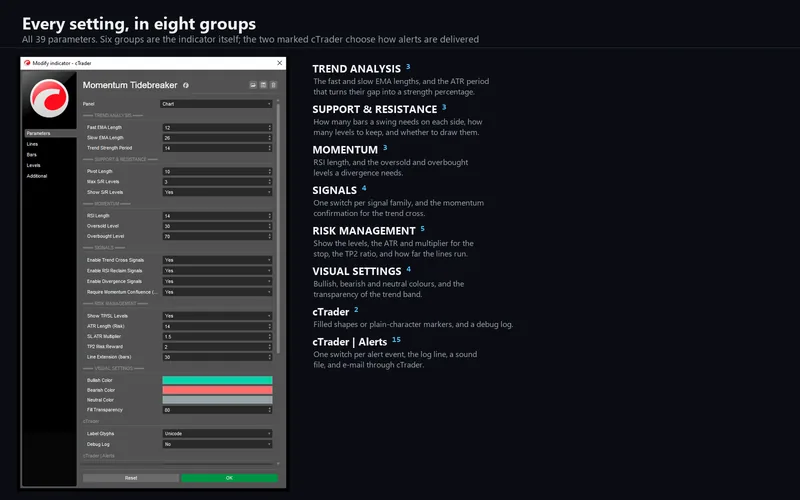Click the RISK MANAGEMENT heading on the right
Viewport: 800px width, 500px height.
click(x=364, y=231)
